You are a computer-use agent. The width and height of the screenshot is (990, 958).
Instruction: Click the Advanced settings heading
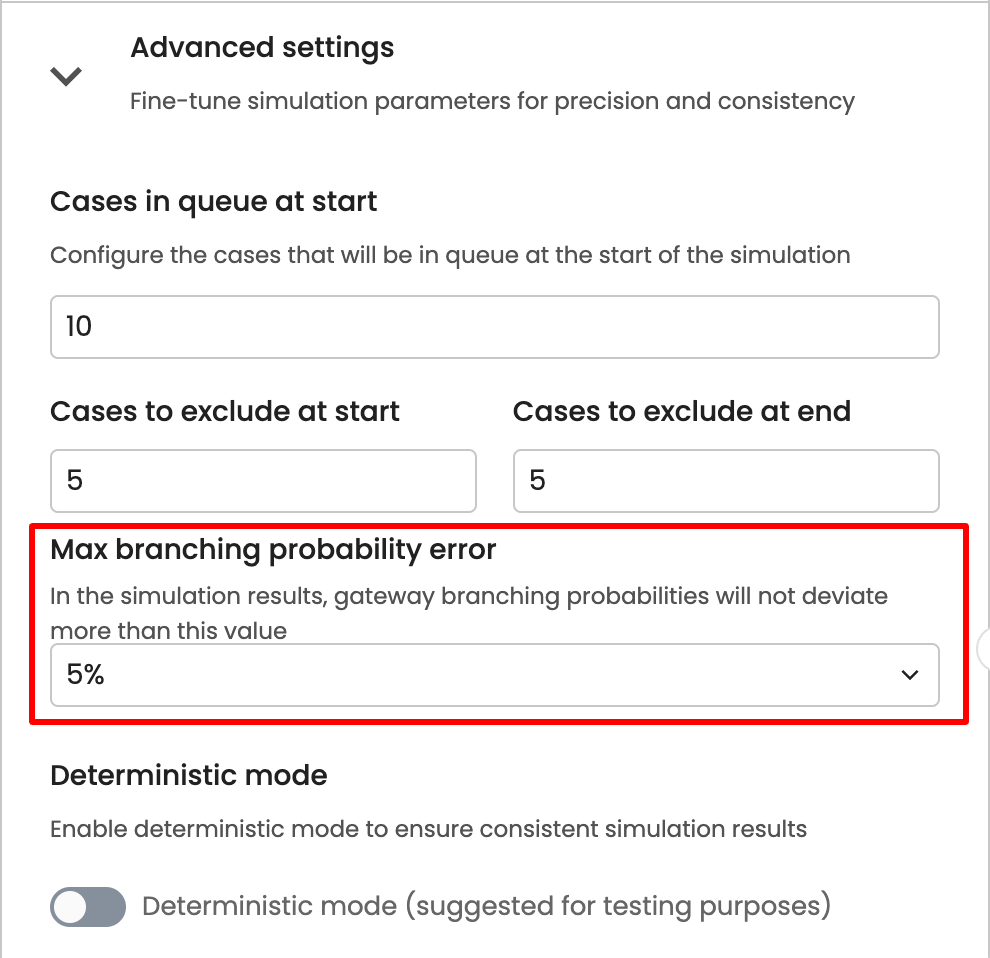tap(262, 48)
